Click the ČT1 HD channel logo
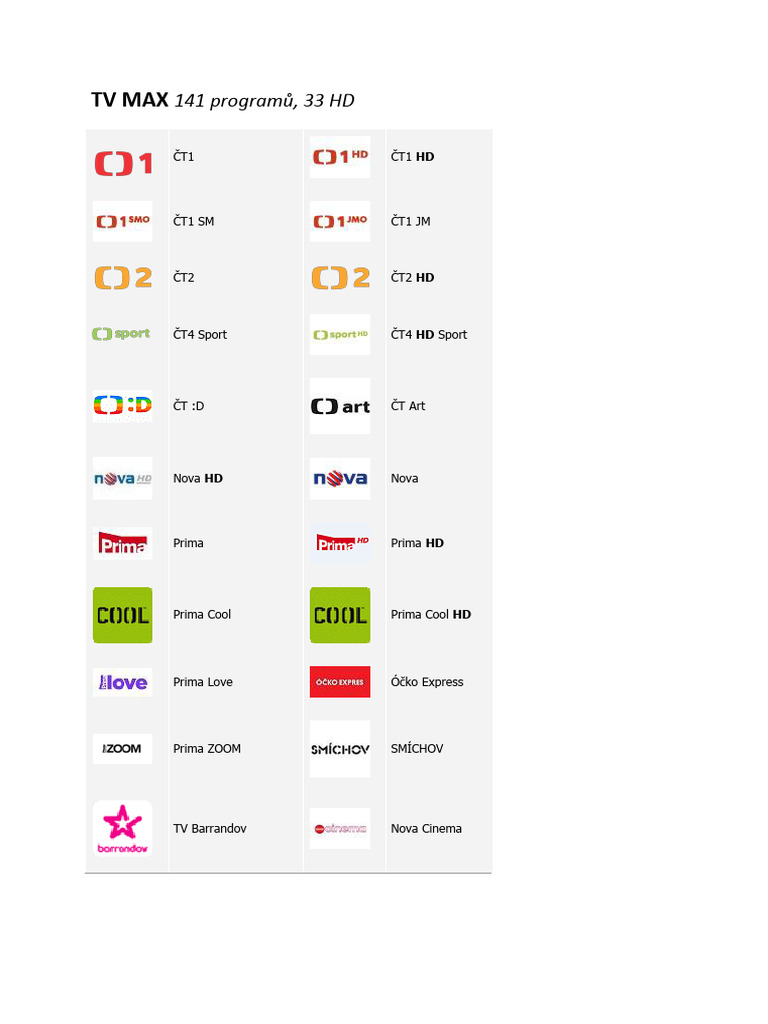The image size is (768, 1024). click(x=340, y=157)
